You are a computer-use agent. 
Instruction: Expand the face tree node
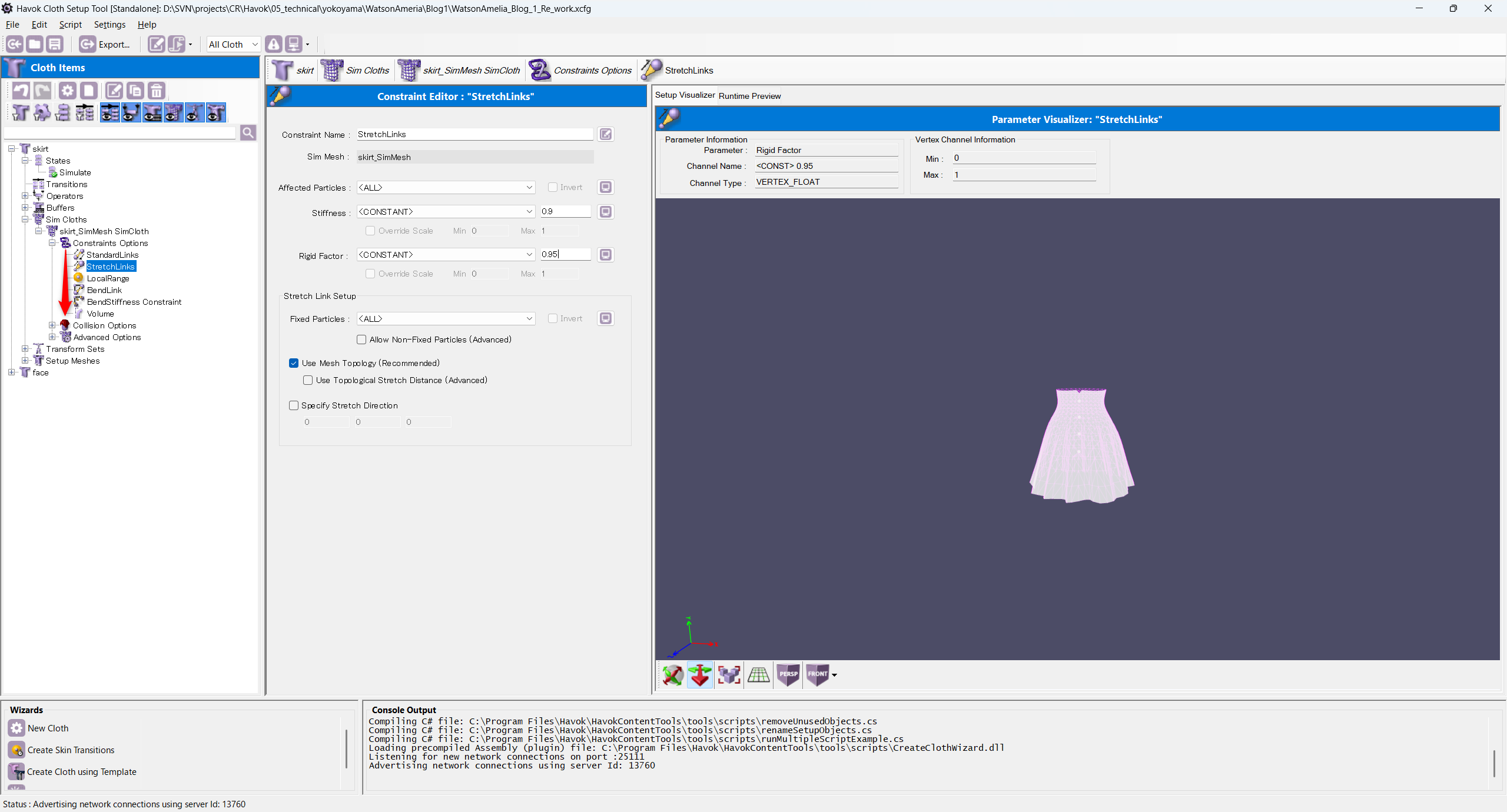coord(11,372)
